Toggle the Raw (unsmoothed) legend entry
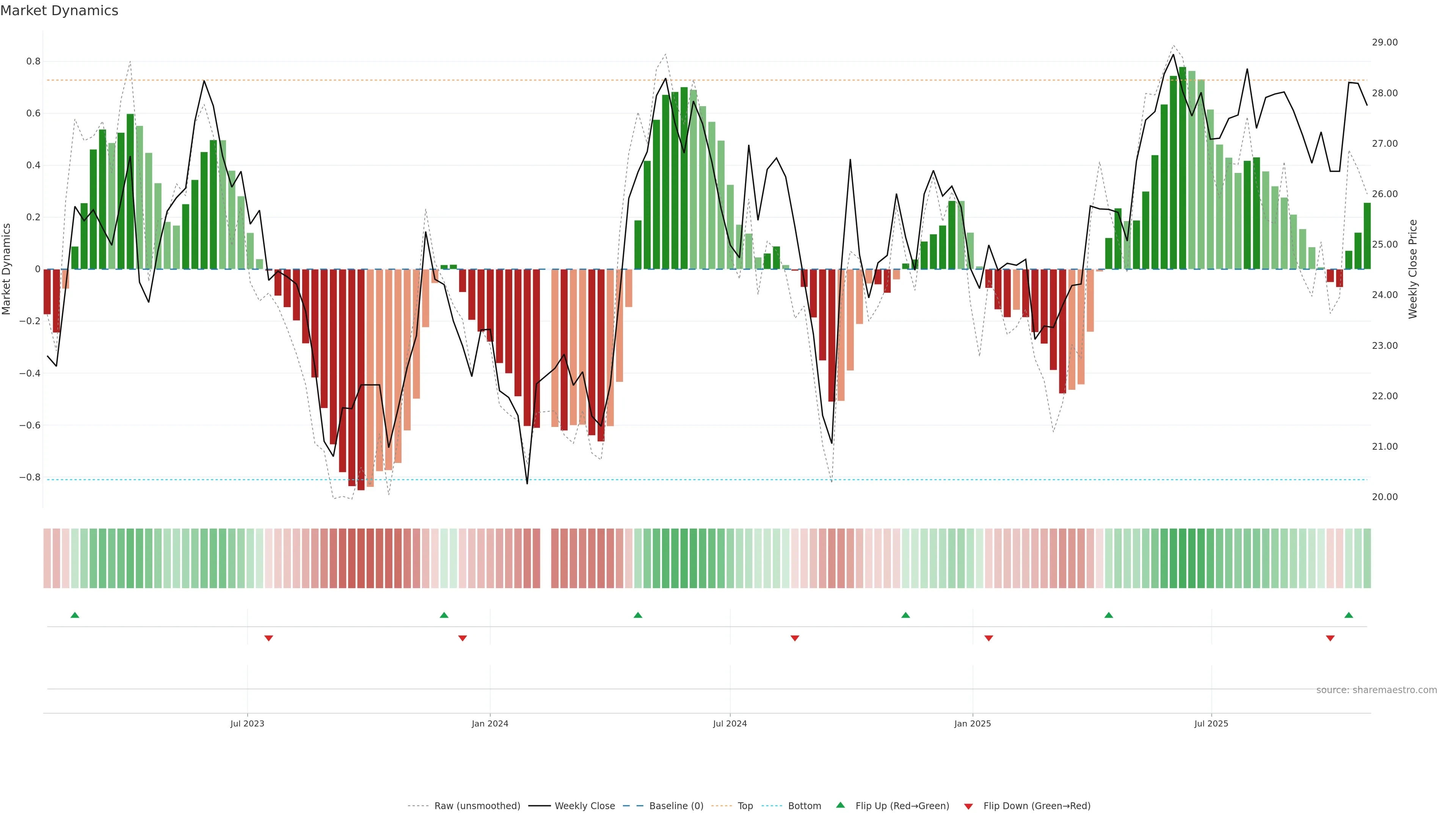This screenshot has height=819, width=1456. (477, 805)
